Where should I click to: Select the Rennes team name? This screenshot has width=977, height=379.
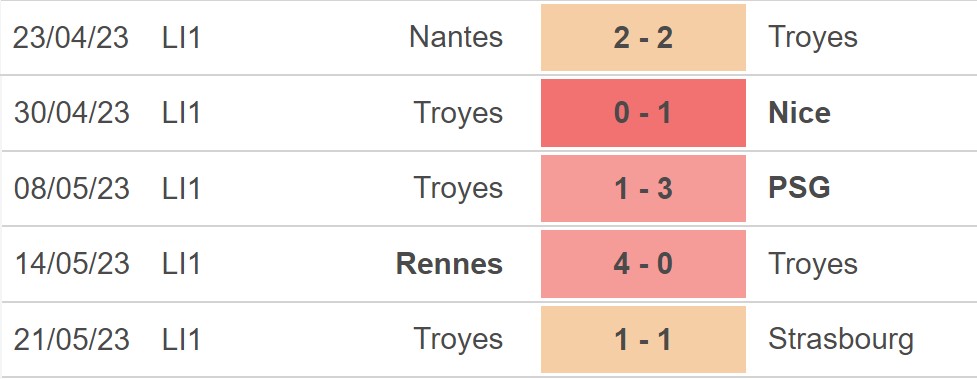[x=449, y=264]
